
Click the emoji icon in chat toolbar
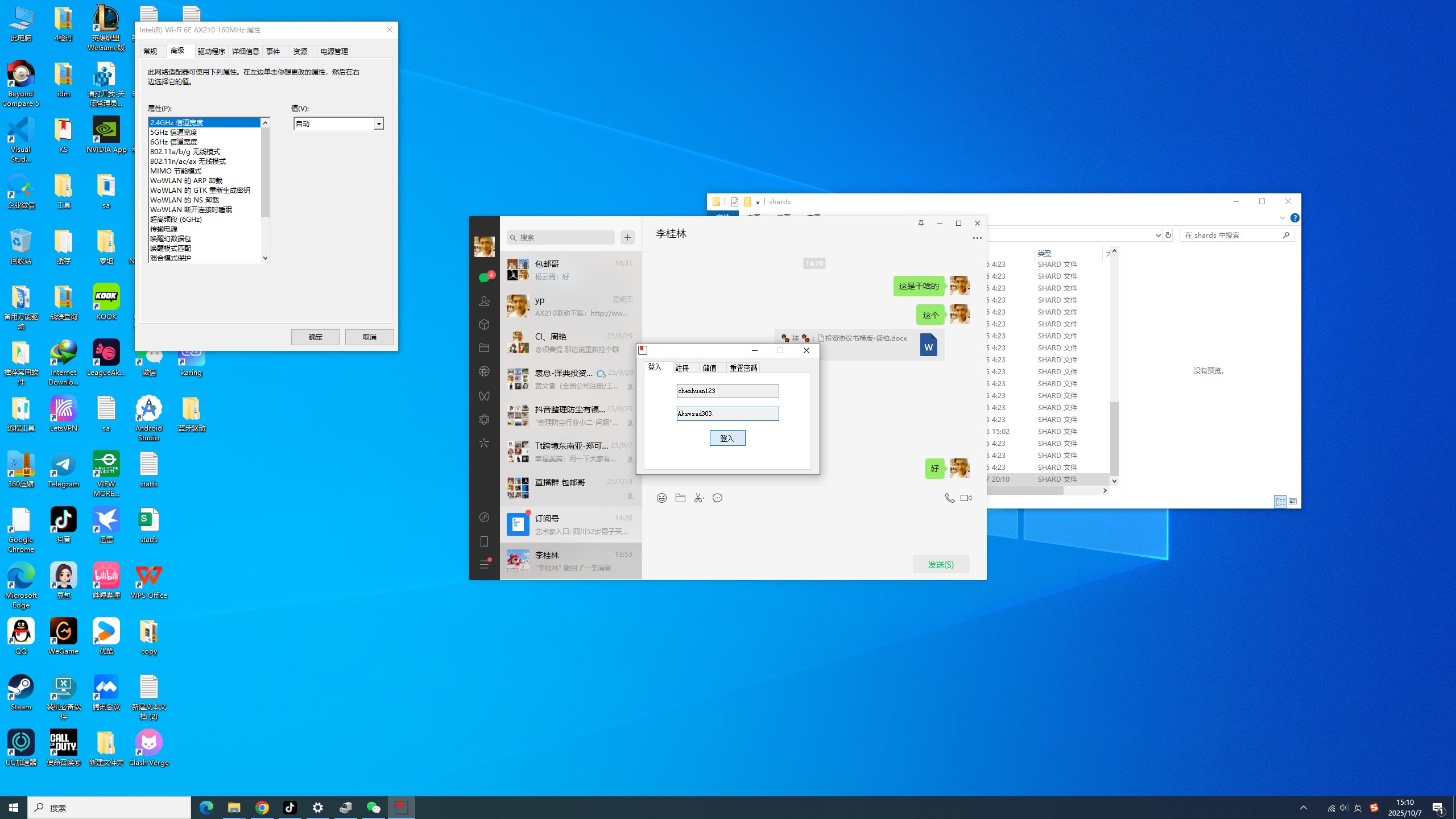pos(661,498)
